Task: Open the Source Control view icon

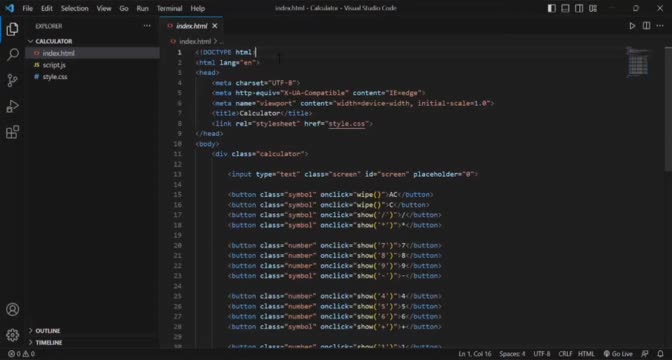Action: [12, 80]
